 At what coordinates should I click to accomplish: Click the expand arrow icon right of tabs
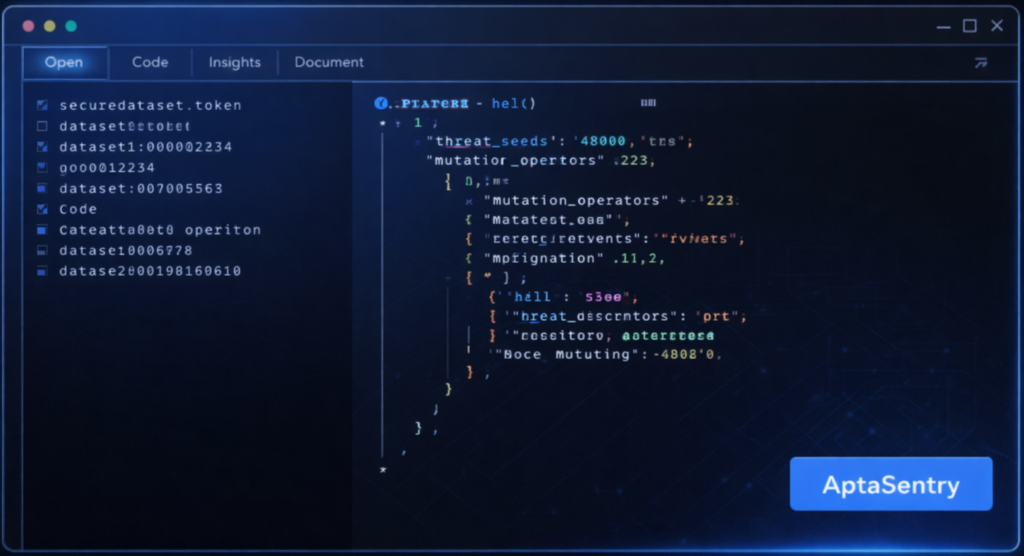pos(980,63)
